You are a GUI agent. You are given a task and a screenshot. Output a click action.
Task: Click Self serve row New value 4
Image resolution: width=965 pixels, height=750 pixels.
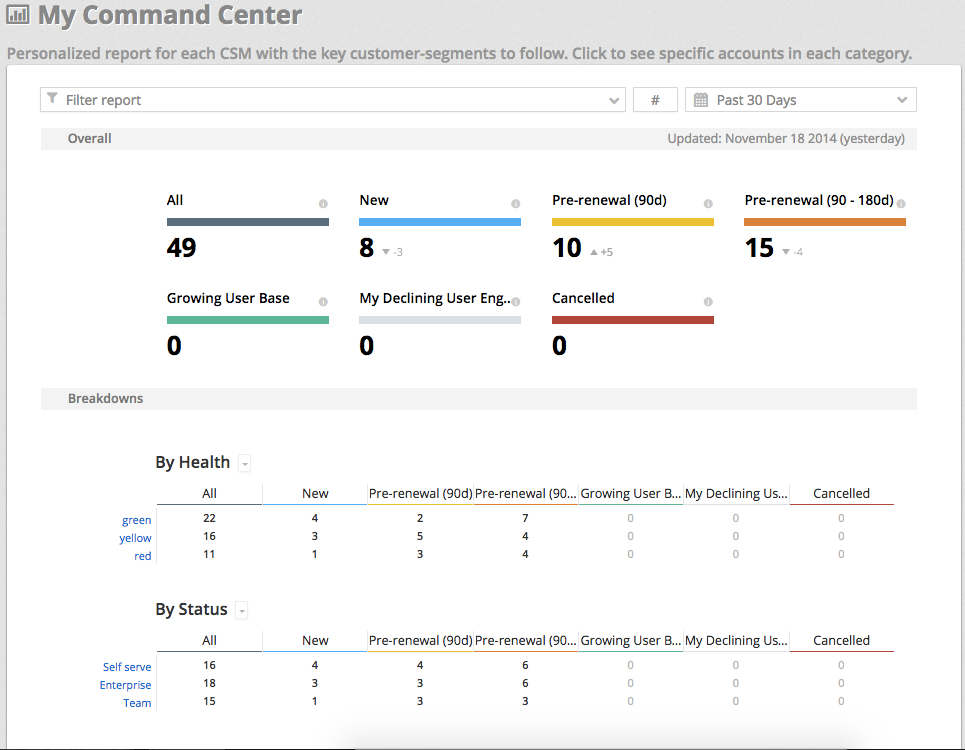(x=314, y=665)
